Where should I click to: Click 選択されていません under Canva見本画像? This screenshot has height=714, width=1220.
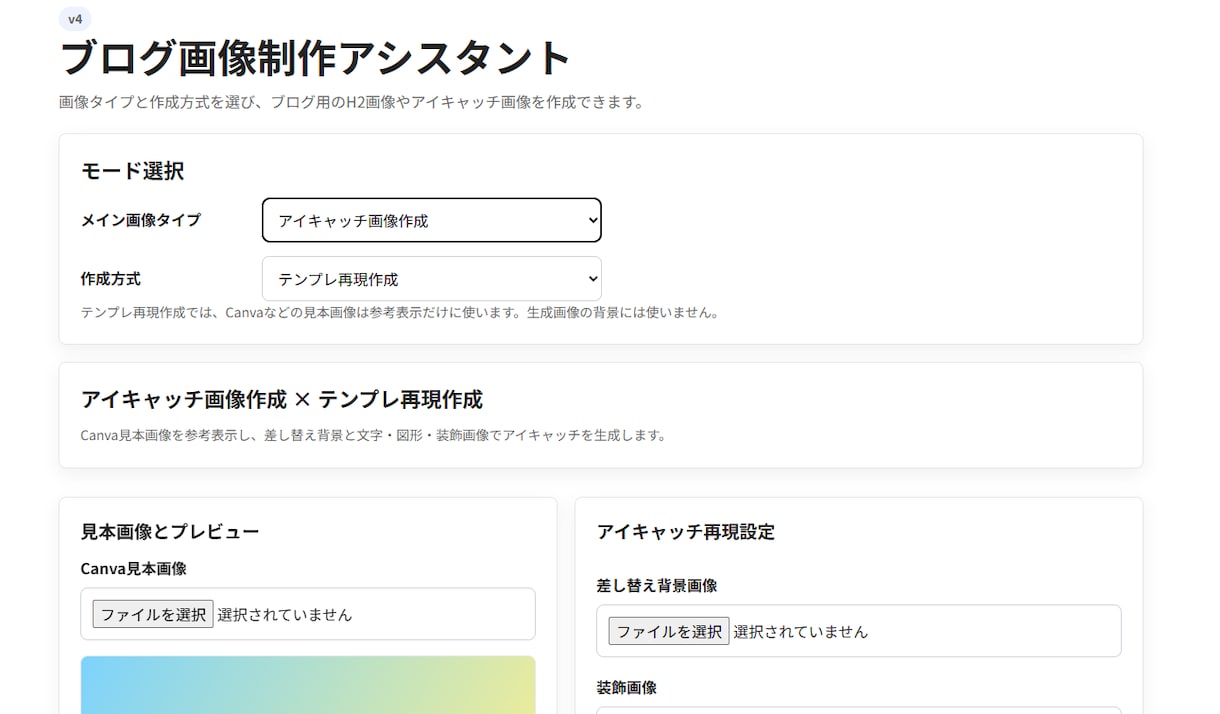(285, 614)
